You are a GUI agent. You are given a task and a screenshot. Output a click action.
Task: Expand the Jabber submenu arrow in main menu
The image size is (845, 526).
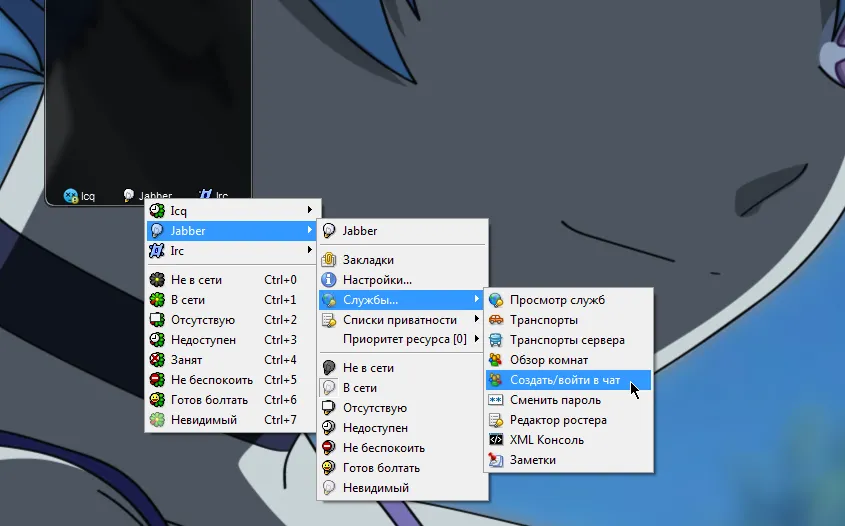click(309, 230)
